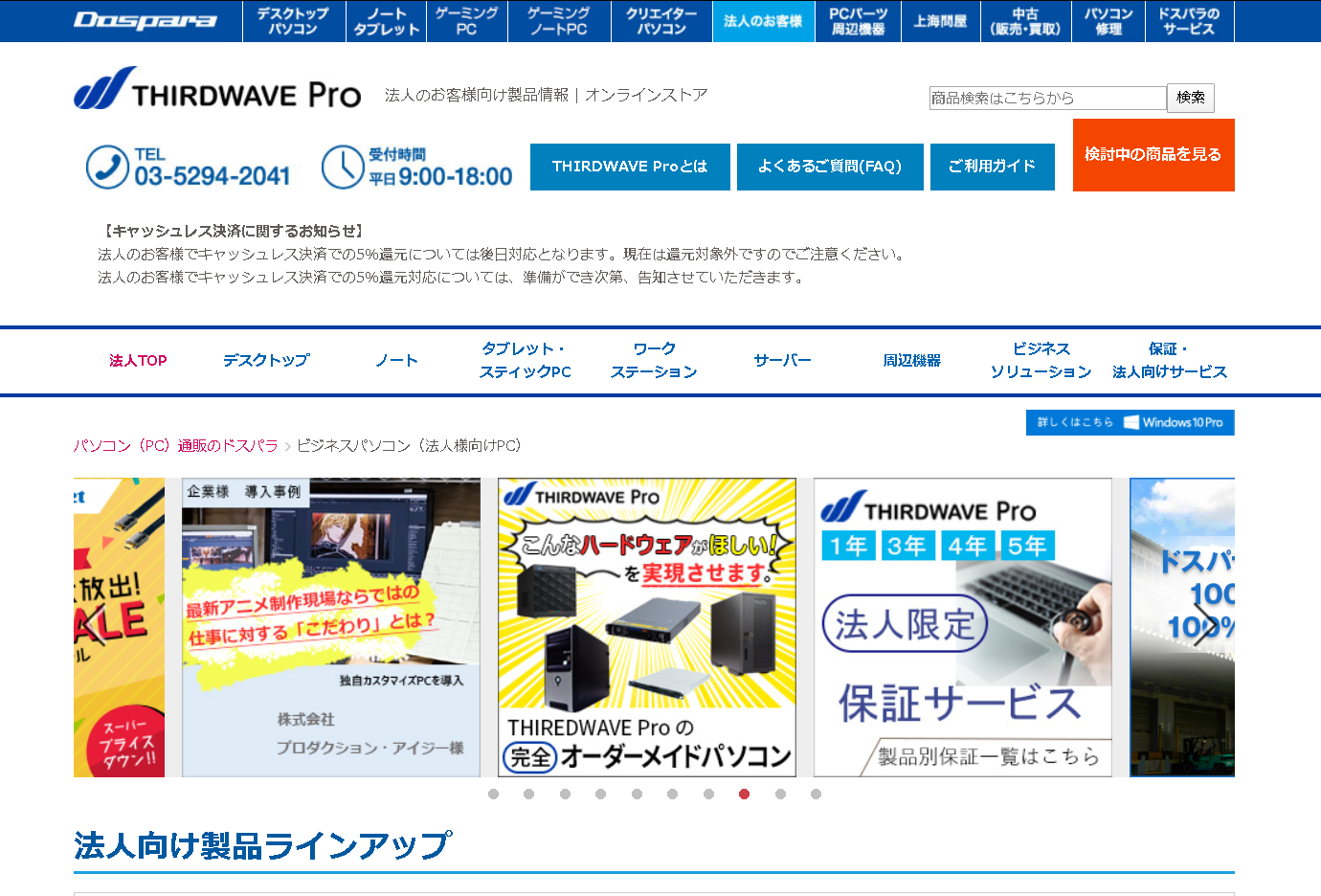The height and width of the screenshot is (896, 1321).
Task: Select 法人TOP in category navigation
Action: [138, 361]
